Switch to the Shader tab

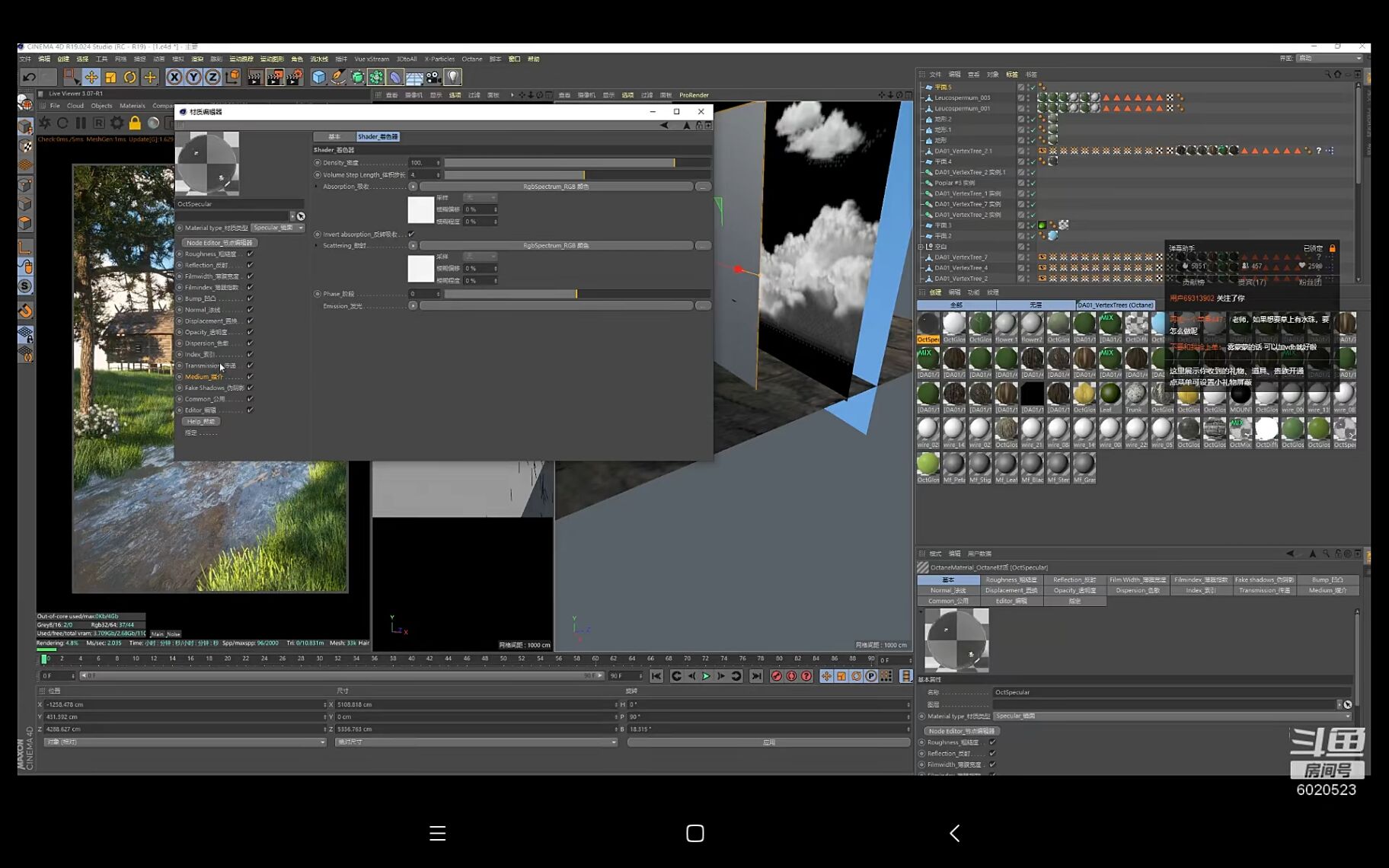(x=378, y=136)
